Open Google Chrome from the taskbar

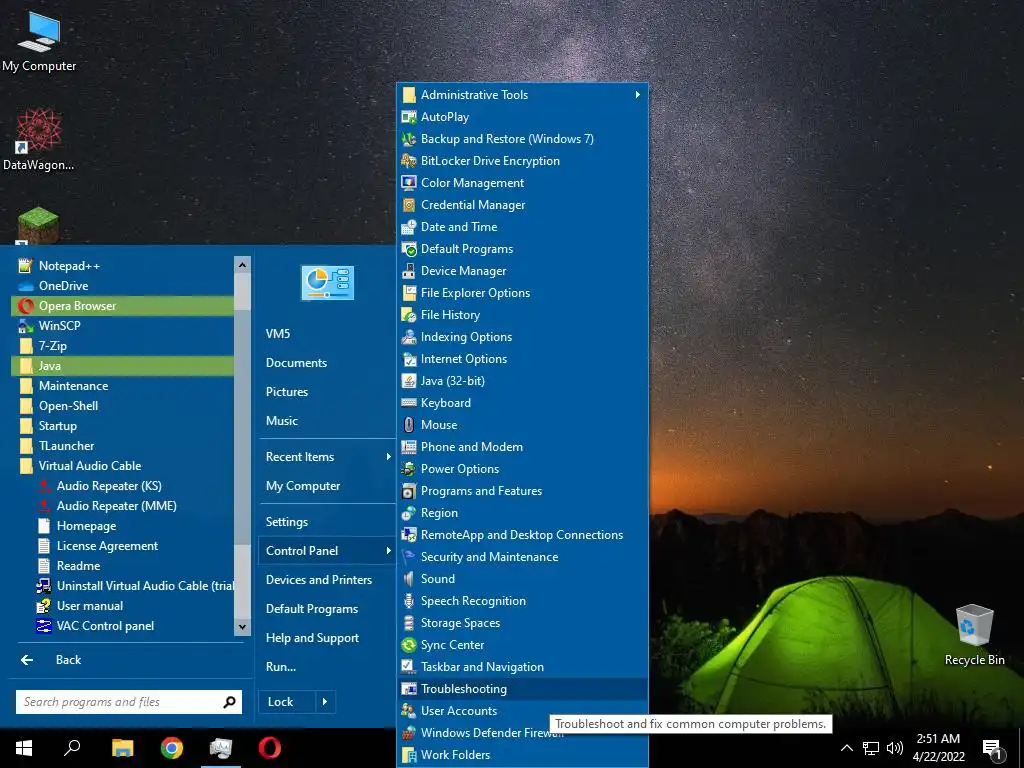(172, 748)
